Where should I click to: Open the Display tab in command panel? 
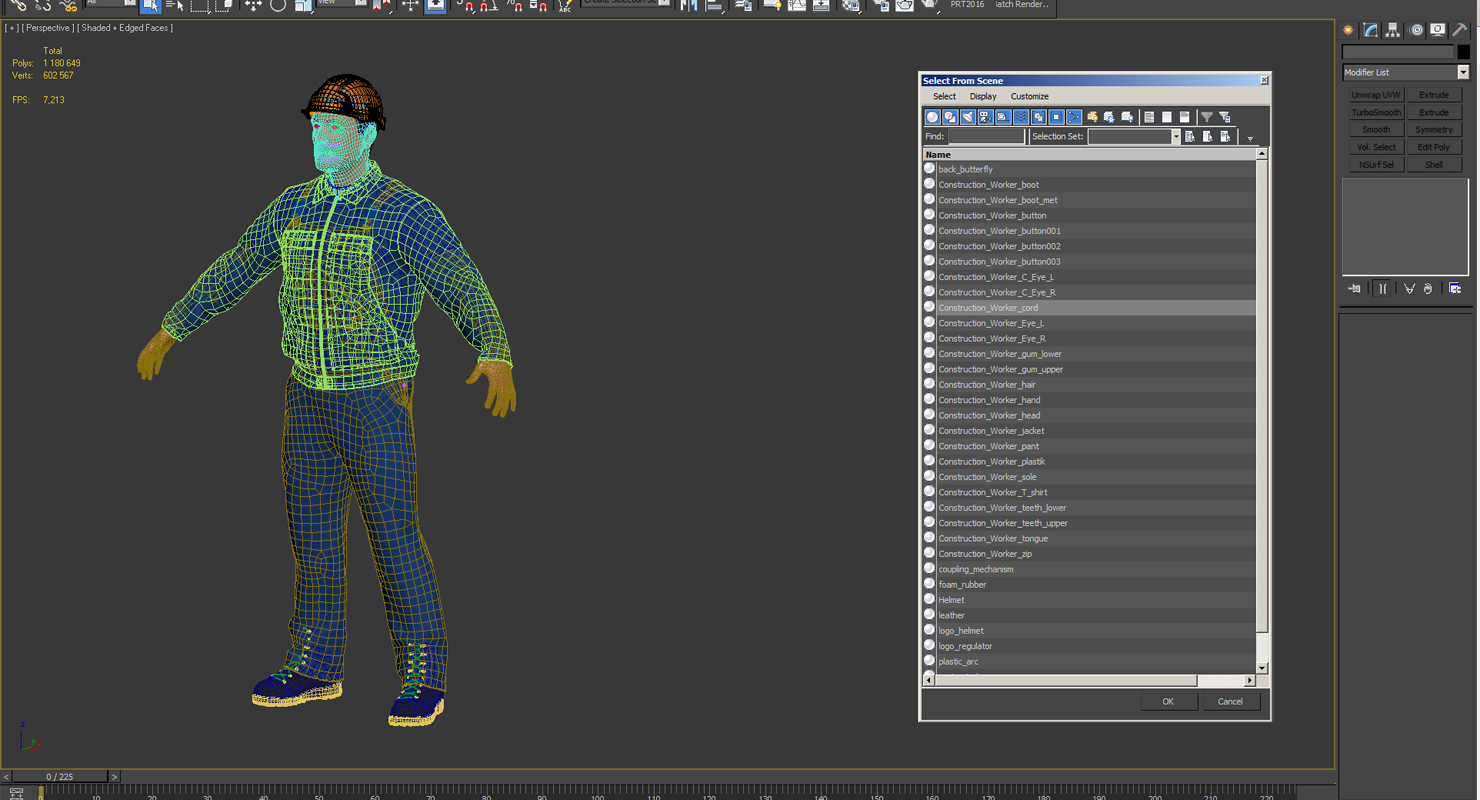tap(1437, 30)
